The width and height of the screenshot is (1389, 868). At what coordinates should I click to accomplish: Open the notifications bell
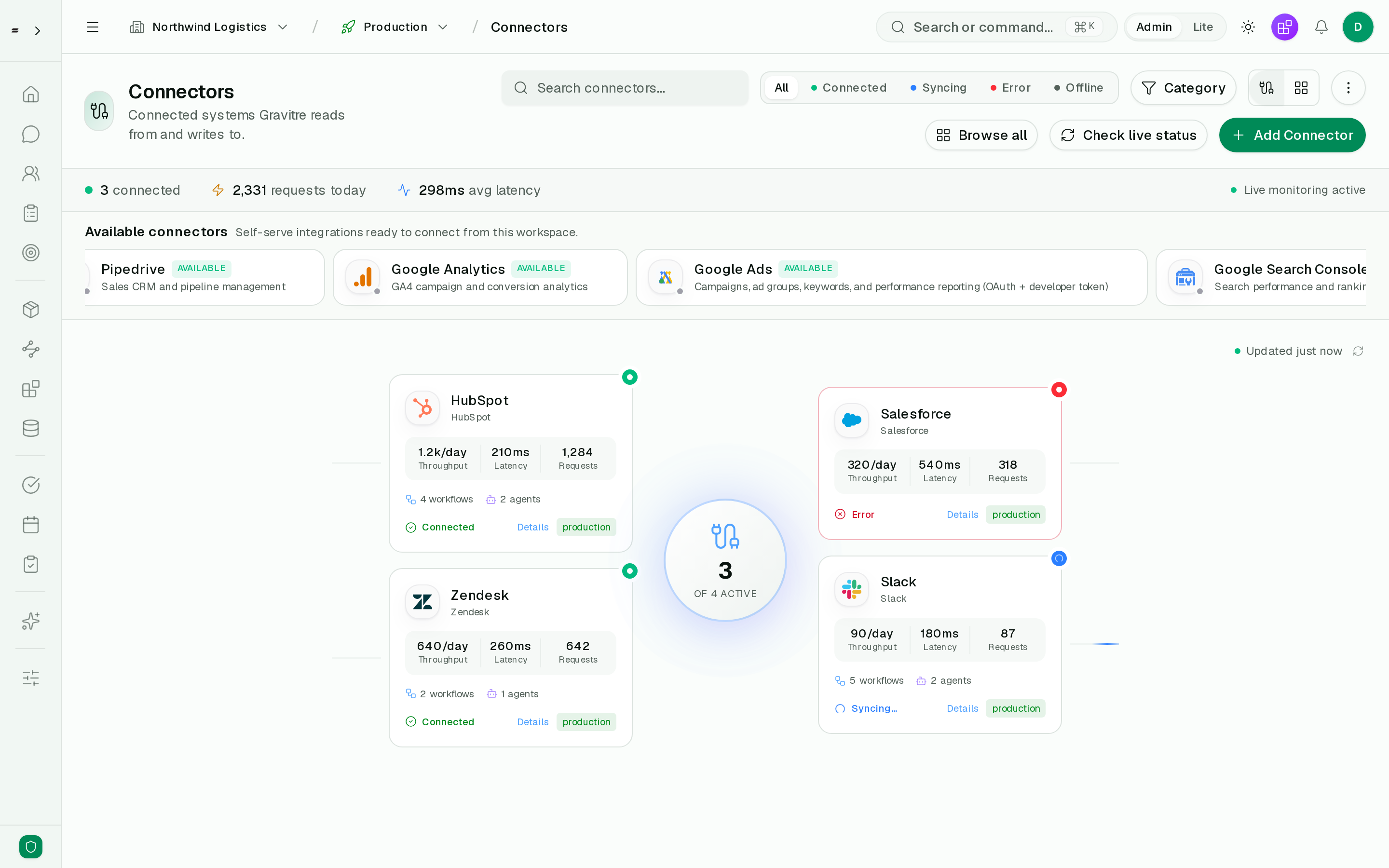pyautogui.click(x=1321, y=27)
